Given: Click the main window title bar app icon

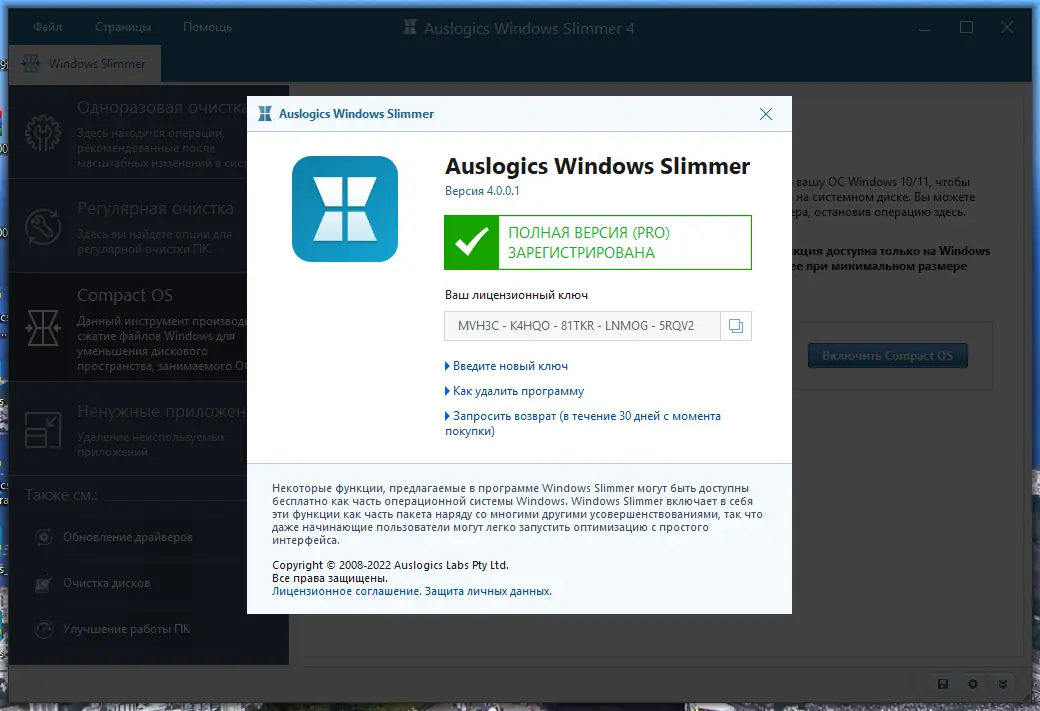Looking at the screenshot, I should click(x=410, y=27).
